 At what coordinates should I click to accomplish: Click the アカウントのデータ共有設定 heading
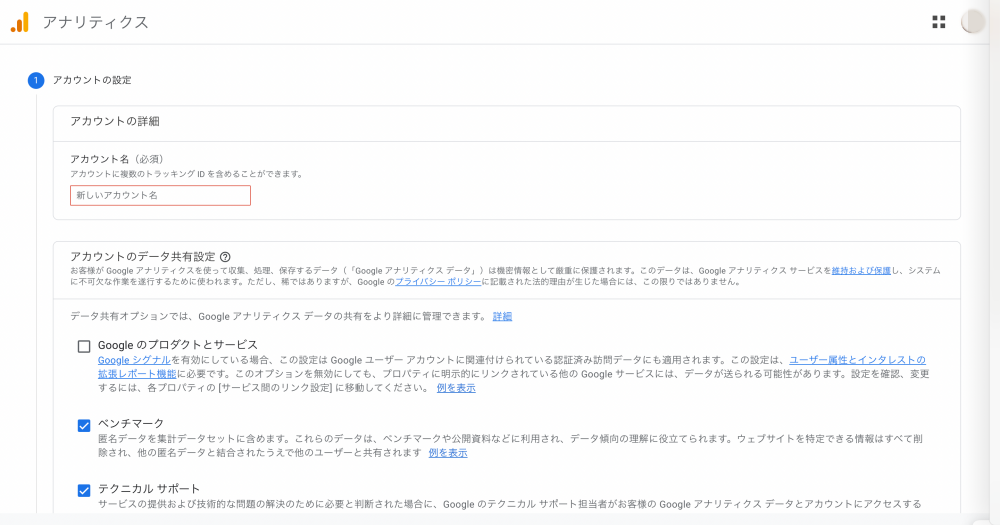tap(143, 256)
